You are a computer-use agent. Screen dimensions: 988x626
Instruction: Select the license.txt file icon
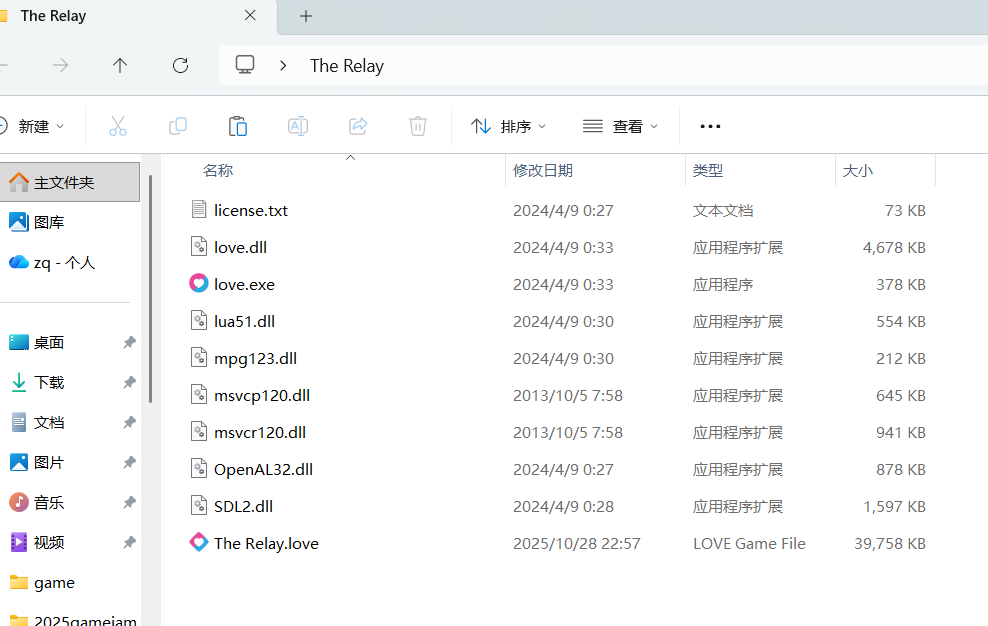pyautogui.click(x=198, y=209)
